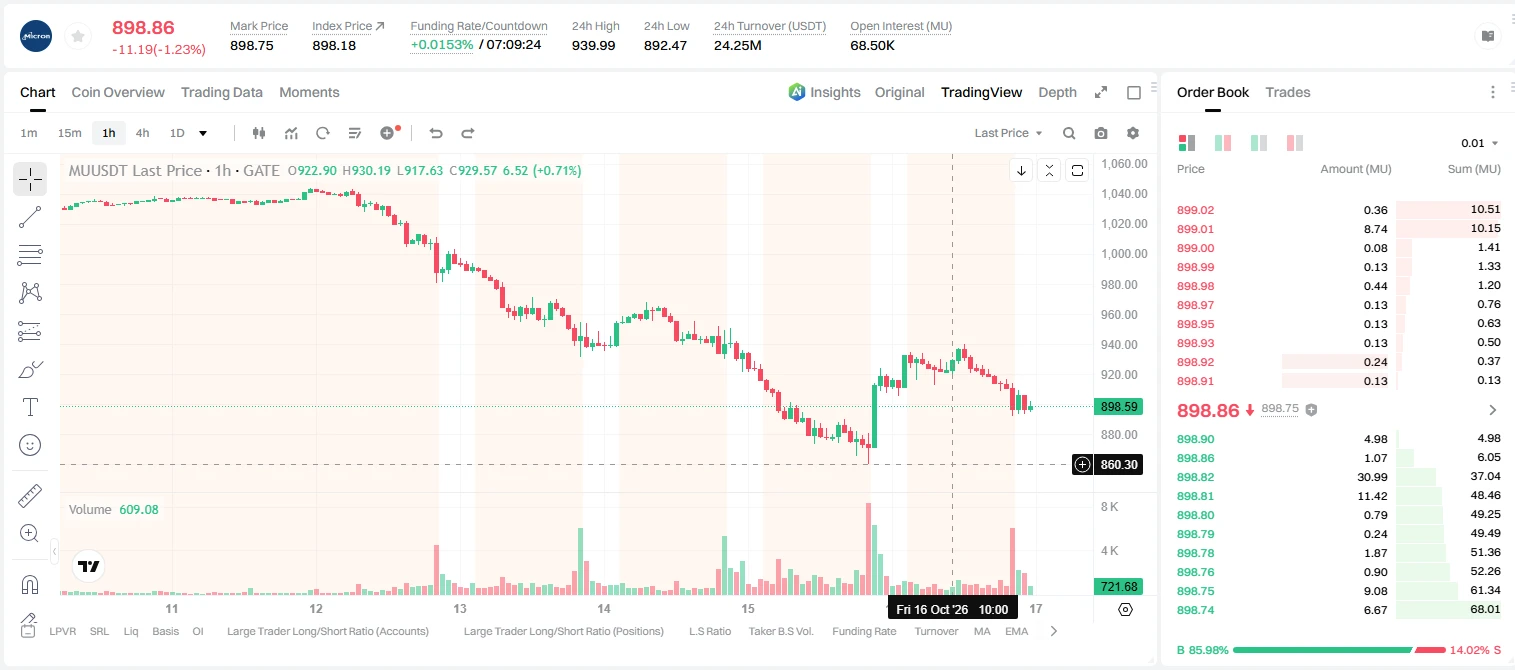The height and width of the screenshot is (670, 1515).
Task: Show both bids and asks in order book
Action: pyautogui.click(x=1187, y=143)
